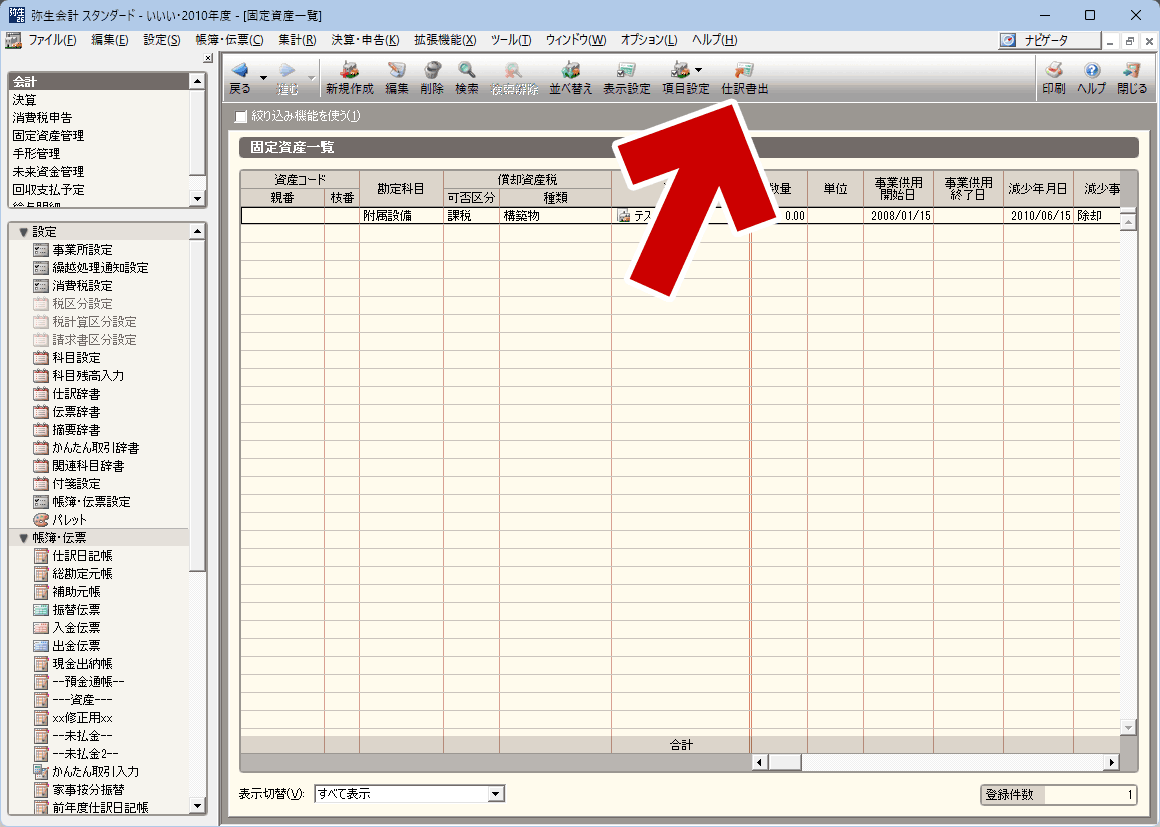The image size is (1160, 827).
Task: Enable the 絞り込み機能を使う checkbox
Action: click(x=240, y=116)
